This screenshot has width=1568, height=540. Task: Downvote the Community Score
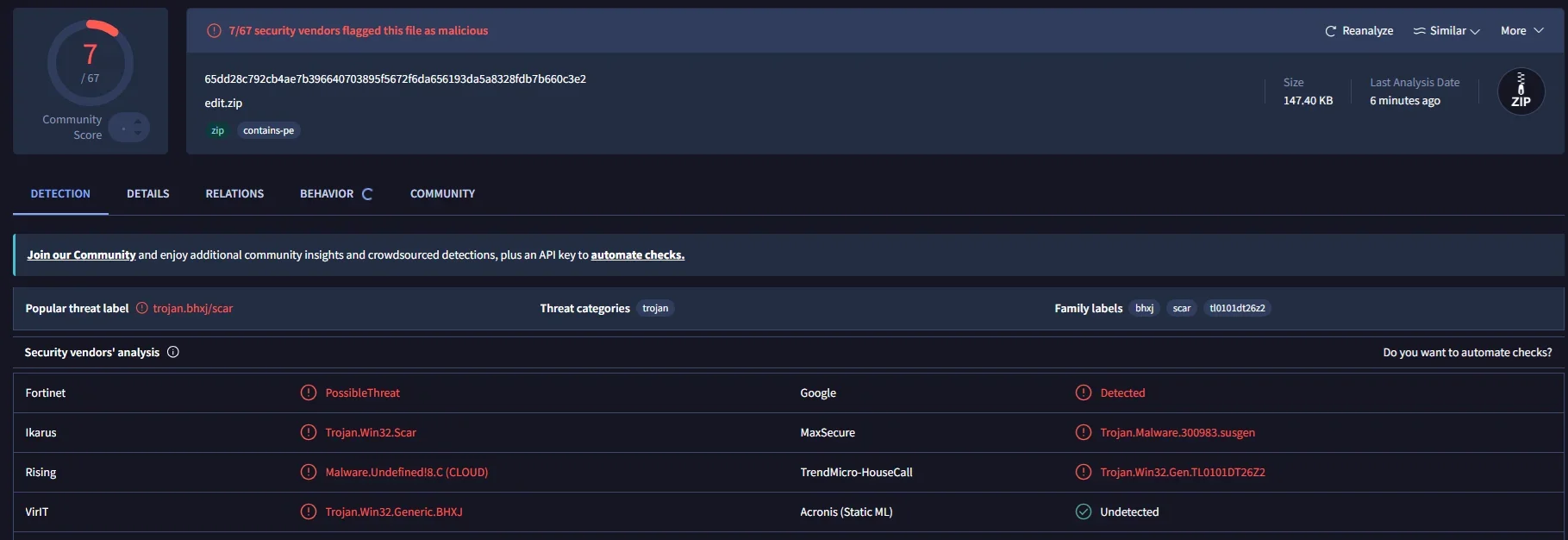pos(138,134)
